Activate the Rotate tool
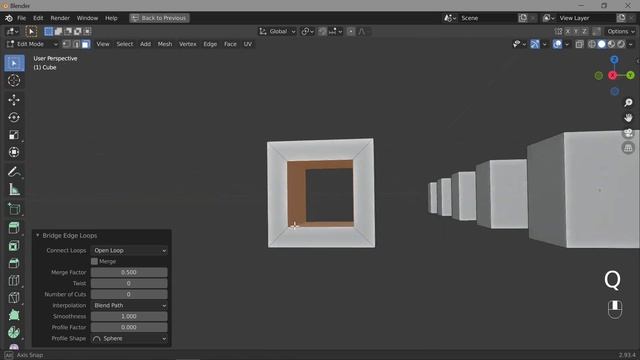640x360 pixels. pyautogui.click(x=14, y=118)
